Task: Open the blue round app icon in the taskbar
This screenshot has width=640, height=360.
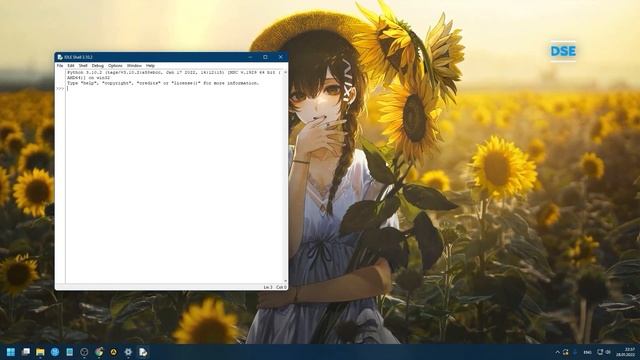Action: coord(55,352)
